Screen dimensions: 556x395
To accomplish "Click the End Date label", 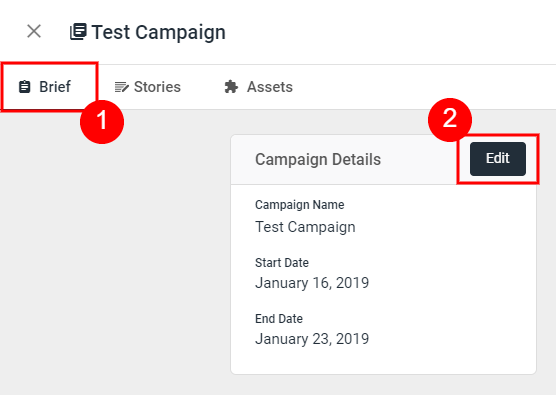I will pyautogui.click(x=279, y=319).
